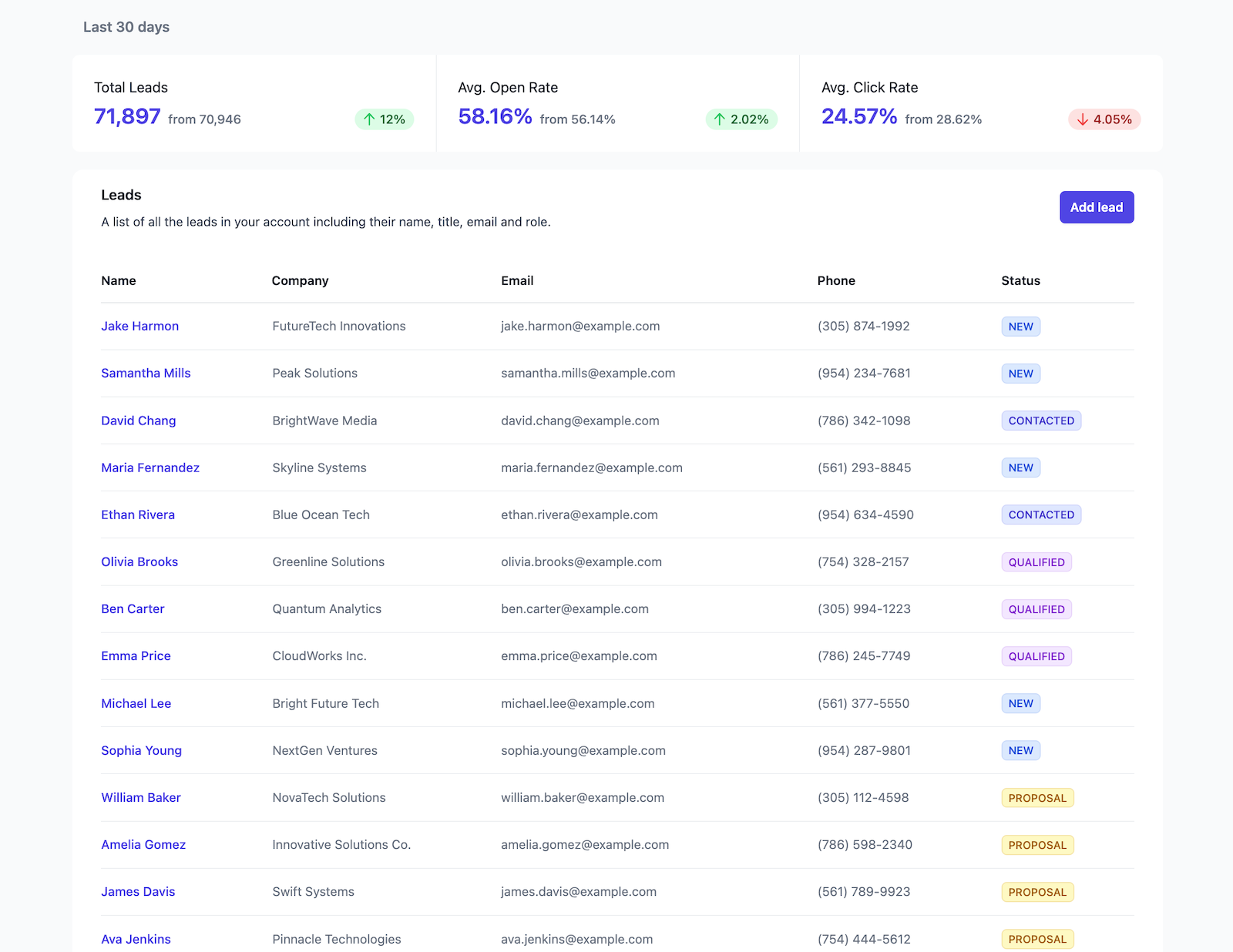Select the NEW status badge for Jake Harmon
Viewport: 1233px width, 952px height.
pyautogui.click(x=1020, y=326)
